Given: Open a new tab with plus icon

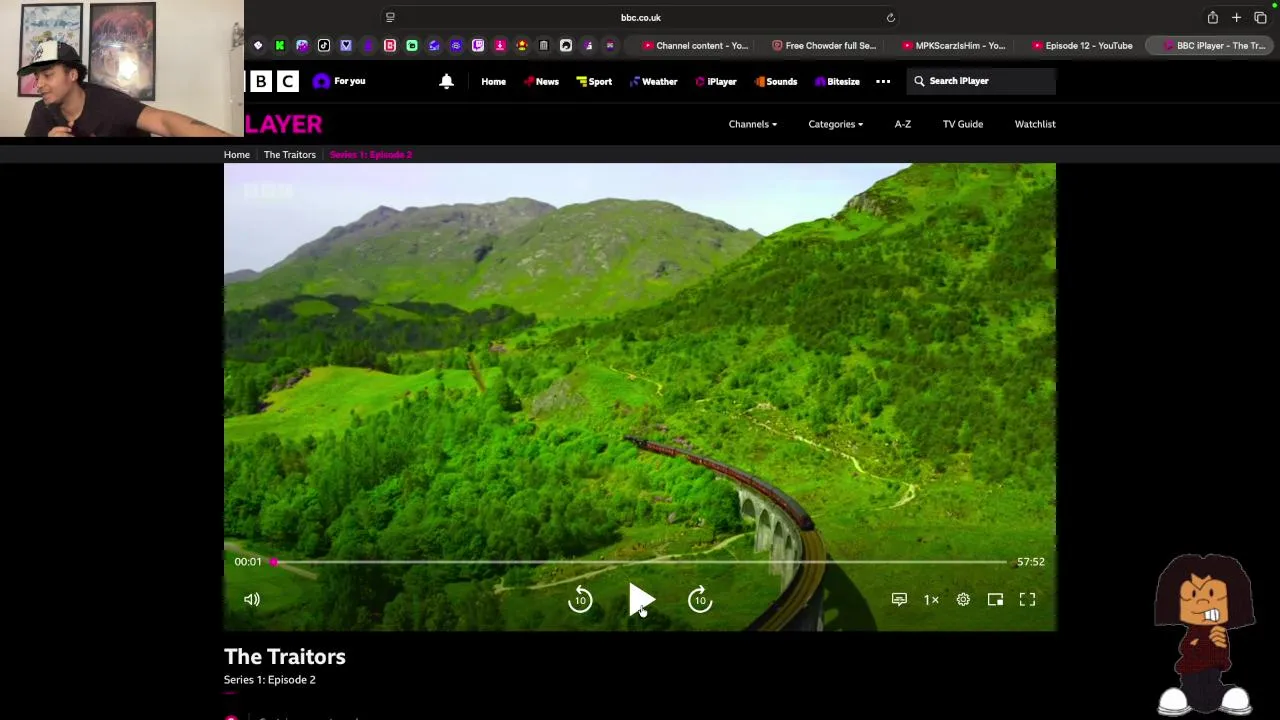Looking at the screenshot, I should coord(1236,17).
